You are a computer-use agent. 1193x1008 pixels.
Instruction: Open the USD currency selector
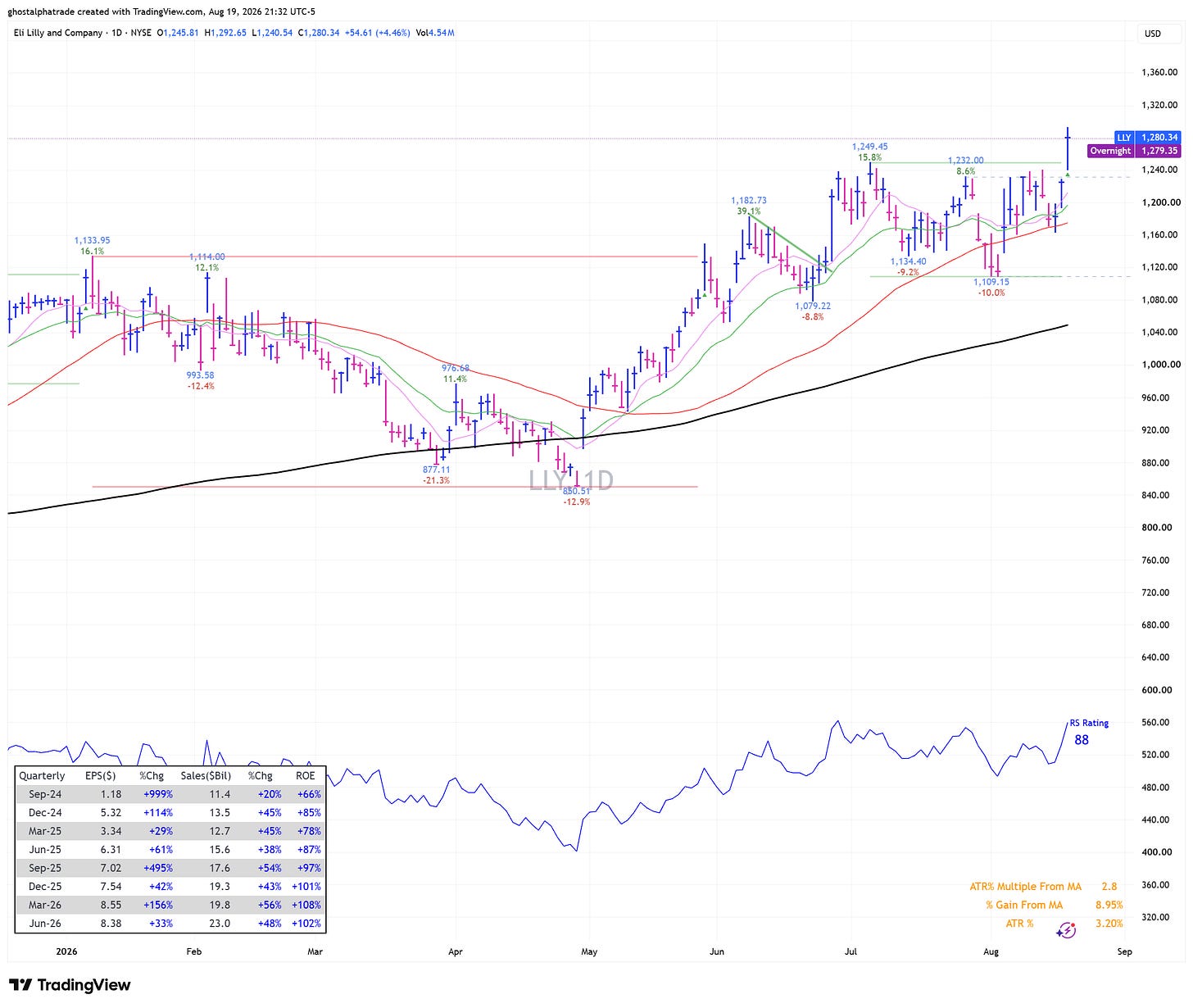(1153, 34)
